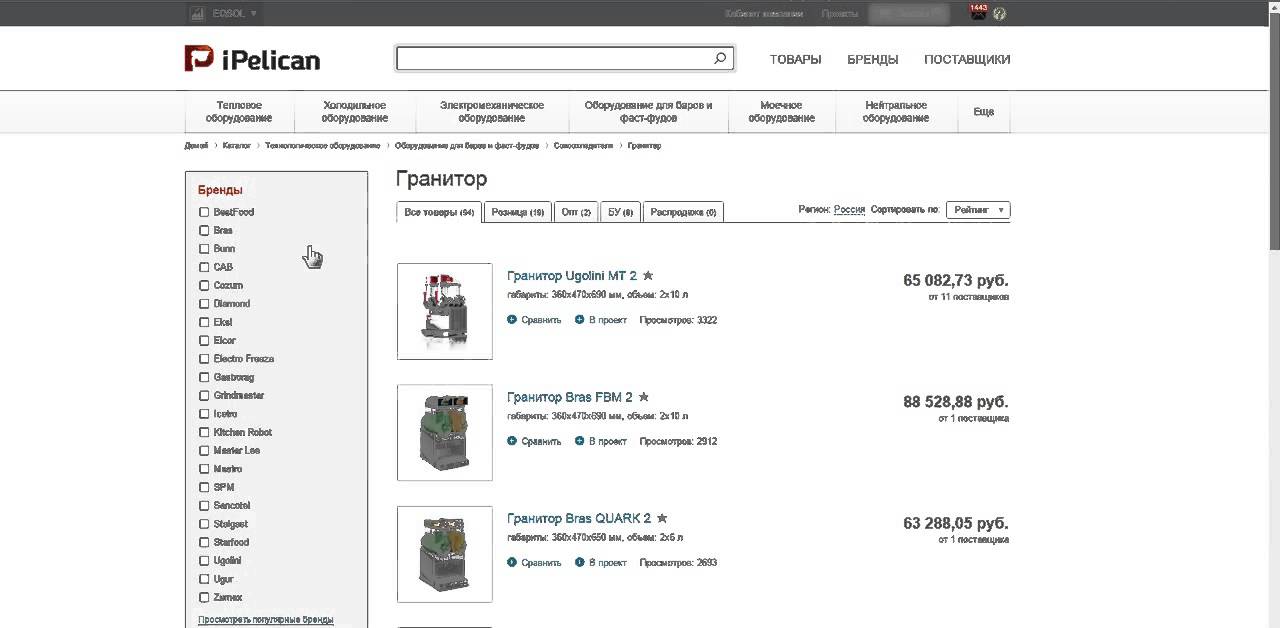The height and width of the screenshot is (628, 1280).
Task: Go to БРЕНДЫ in the top navigation
Action: click(x=872, y=59)
